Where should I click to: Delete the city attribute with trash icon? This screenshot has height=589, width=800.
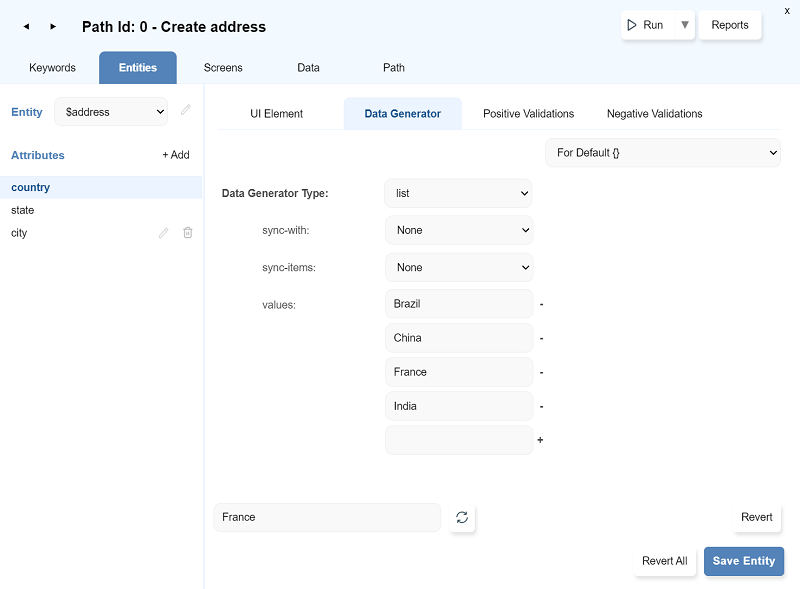[187, 233]
